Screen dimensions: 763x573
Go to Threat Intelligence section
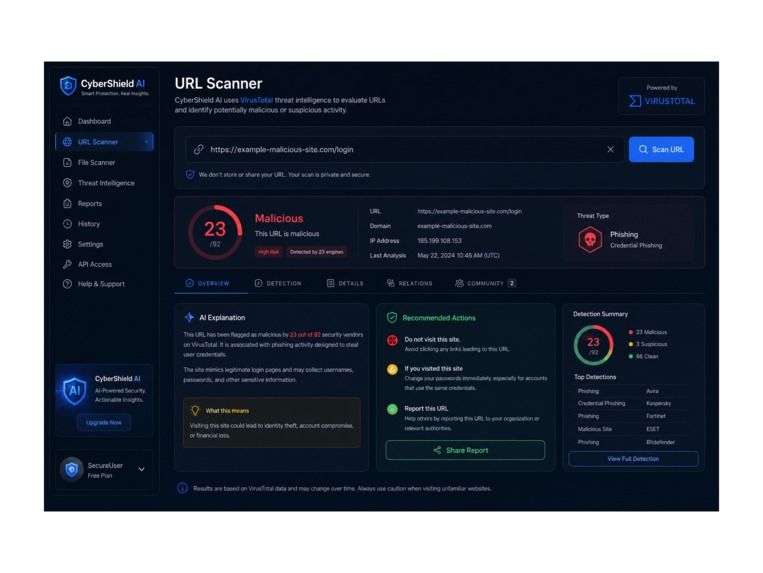coord(104,183)
